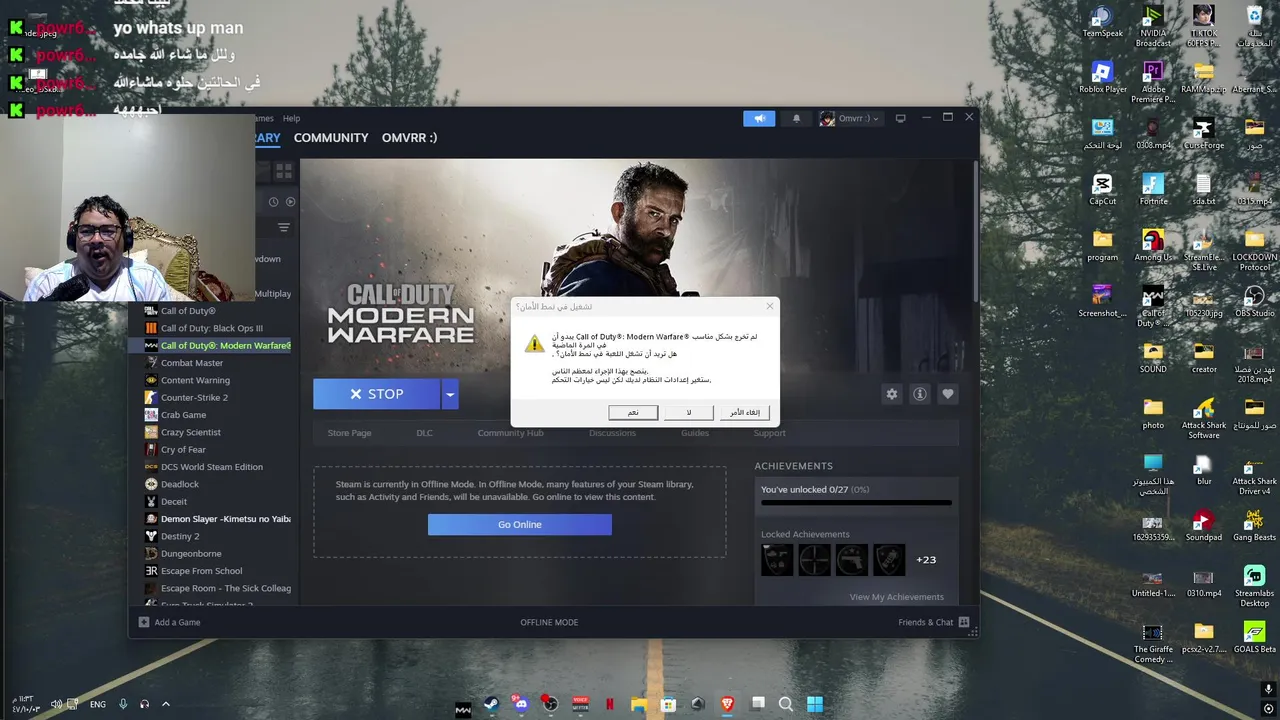The height and width of the screenshot is (720, 1280).
Task: Open File Explorer from the taskbar
Action: pyautogui.click(x=639, y=704)
